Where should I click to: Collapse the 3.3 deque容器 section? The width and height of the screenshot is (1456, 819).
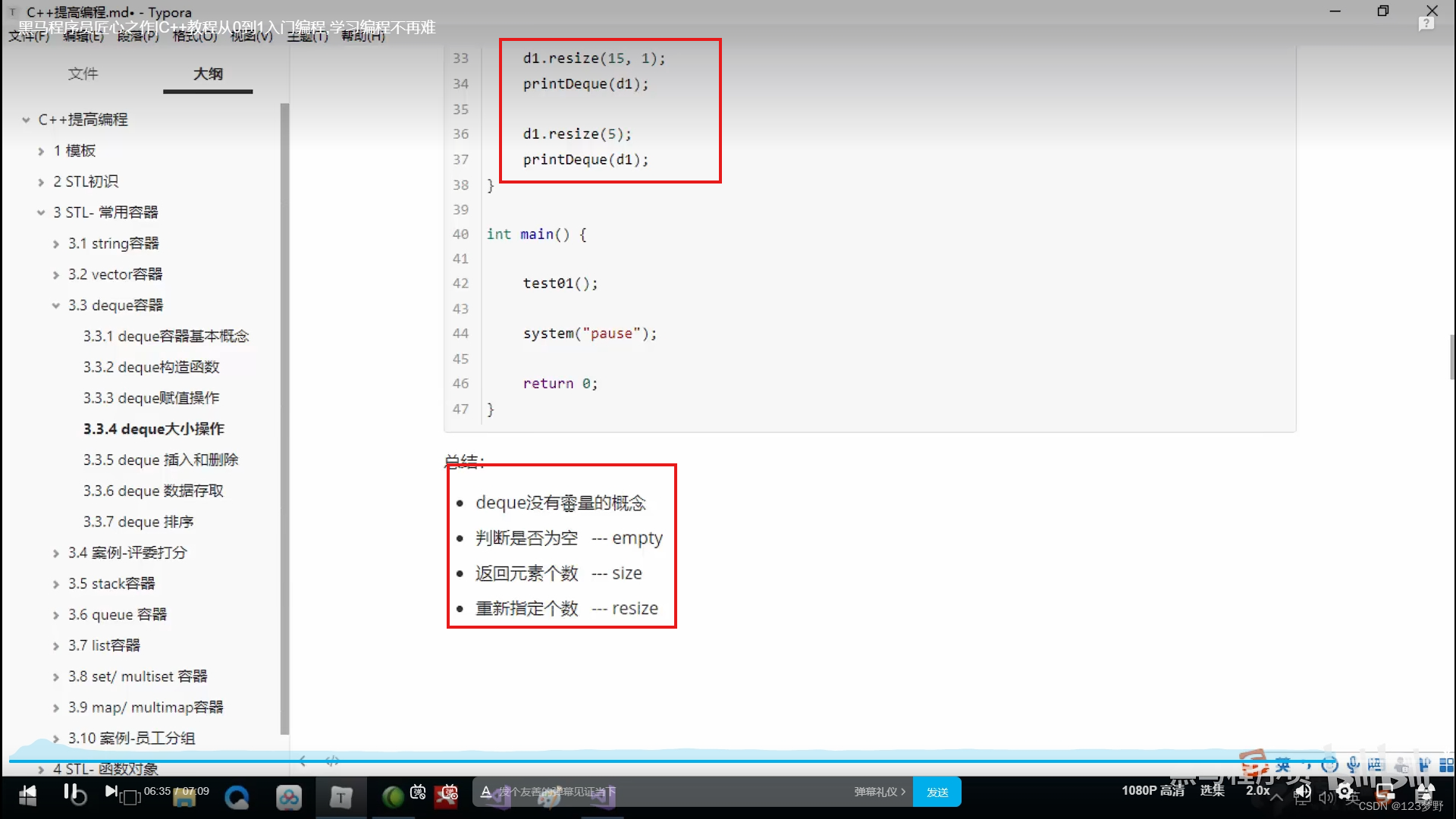[56, 306]
